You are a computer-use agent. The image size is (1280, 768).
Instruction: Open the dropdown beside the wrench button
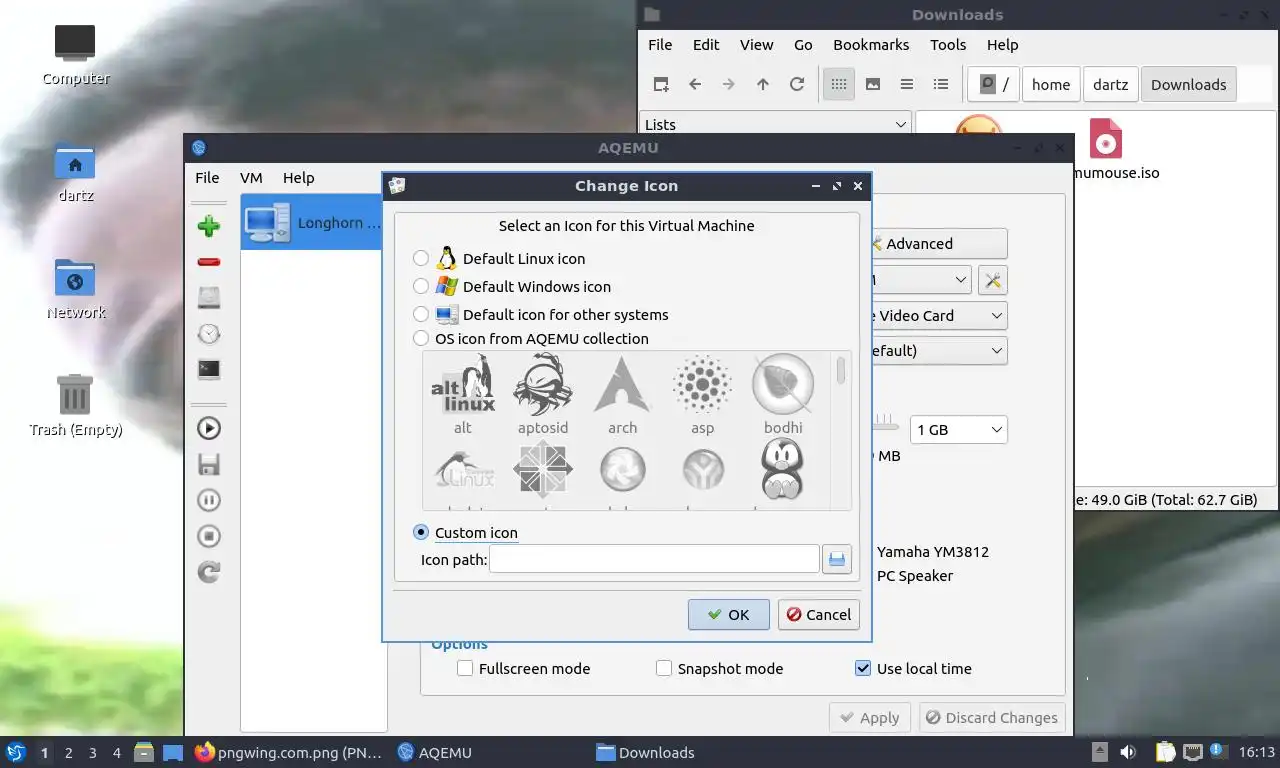[x=921, y=280]
